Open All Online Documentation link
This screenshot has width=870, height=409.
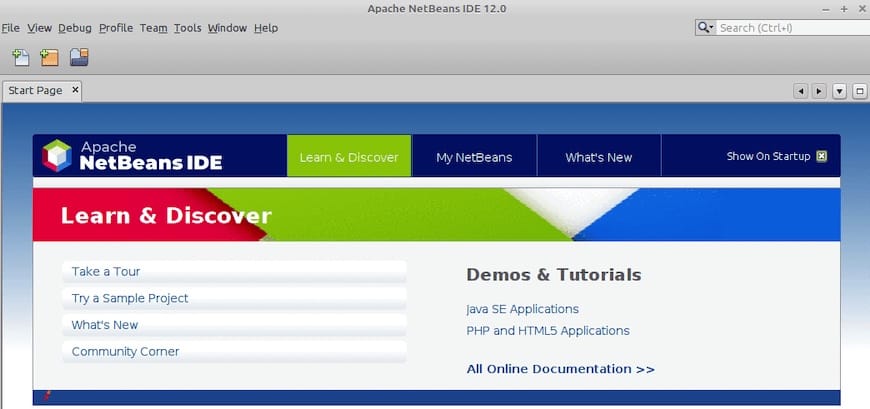coord(560,369)
